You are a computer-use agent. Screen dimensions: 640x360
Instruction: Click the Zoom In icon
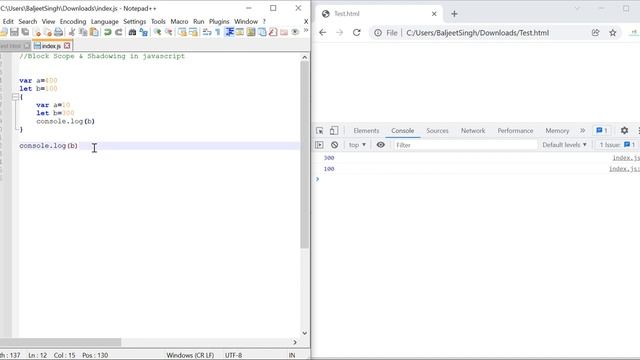(x=157, y=32)
